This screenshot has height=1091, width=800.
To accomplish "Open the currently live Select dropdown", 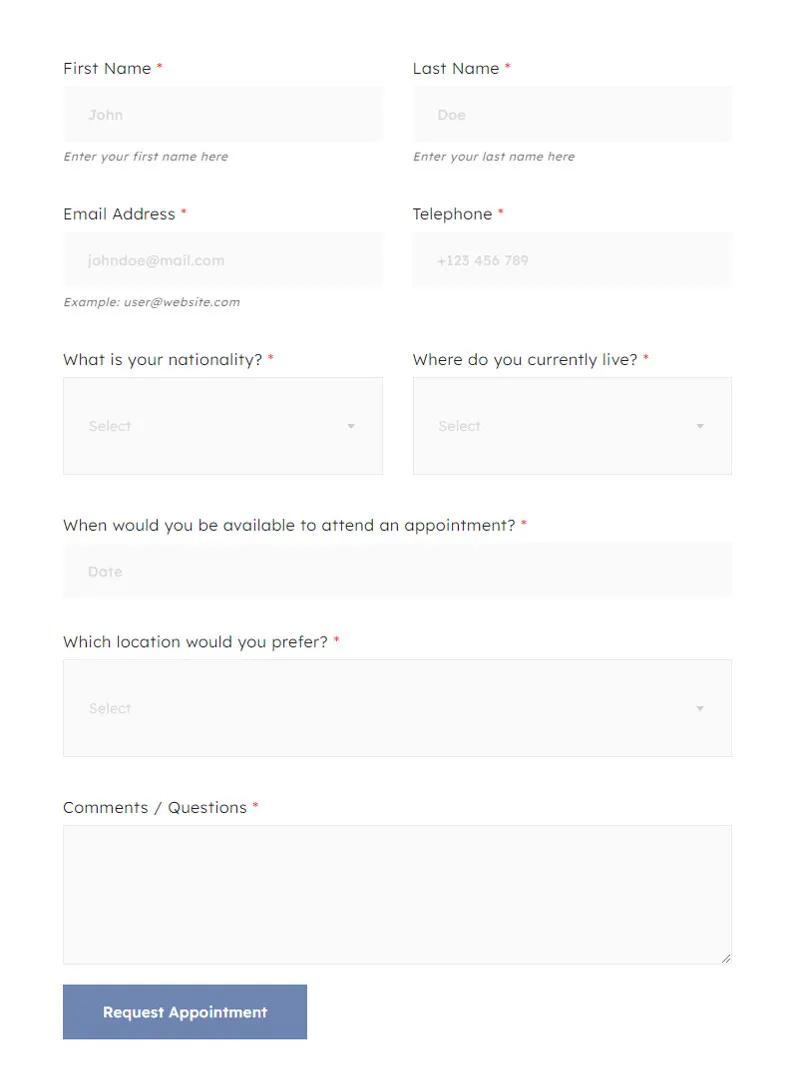I will pyautogui.click(x=572, y=426).
